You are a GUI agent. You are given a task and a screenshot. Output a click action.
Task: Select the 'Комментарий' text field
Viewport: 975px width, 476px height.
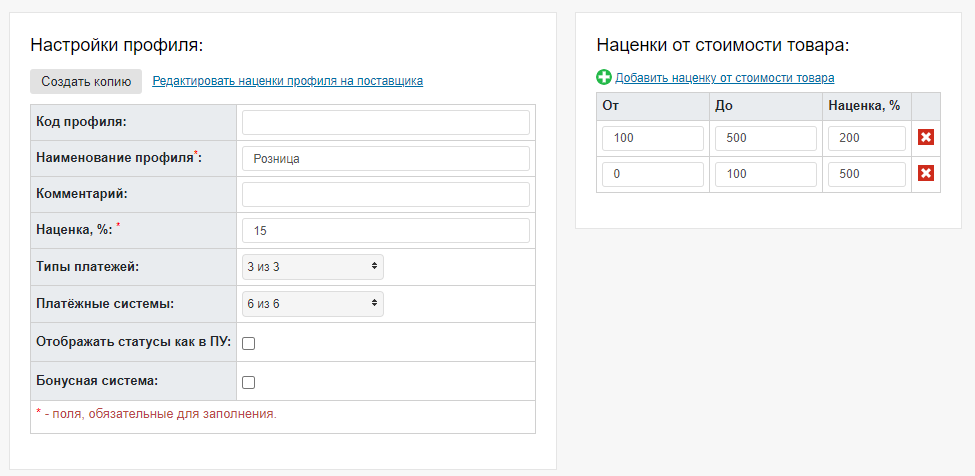pos(385,194)
